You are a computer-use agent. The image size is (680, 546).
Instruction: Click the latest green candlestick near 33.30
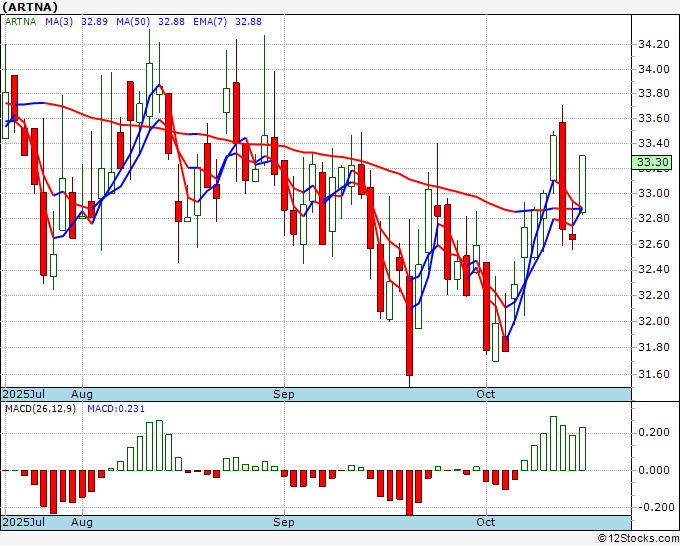tap(582, 184)
